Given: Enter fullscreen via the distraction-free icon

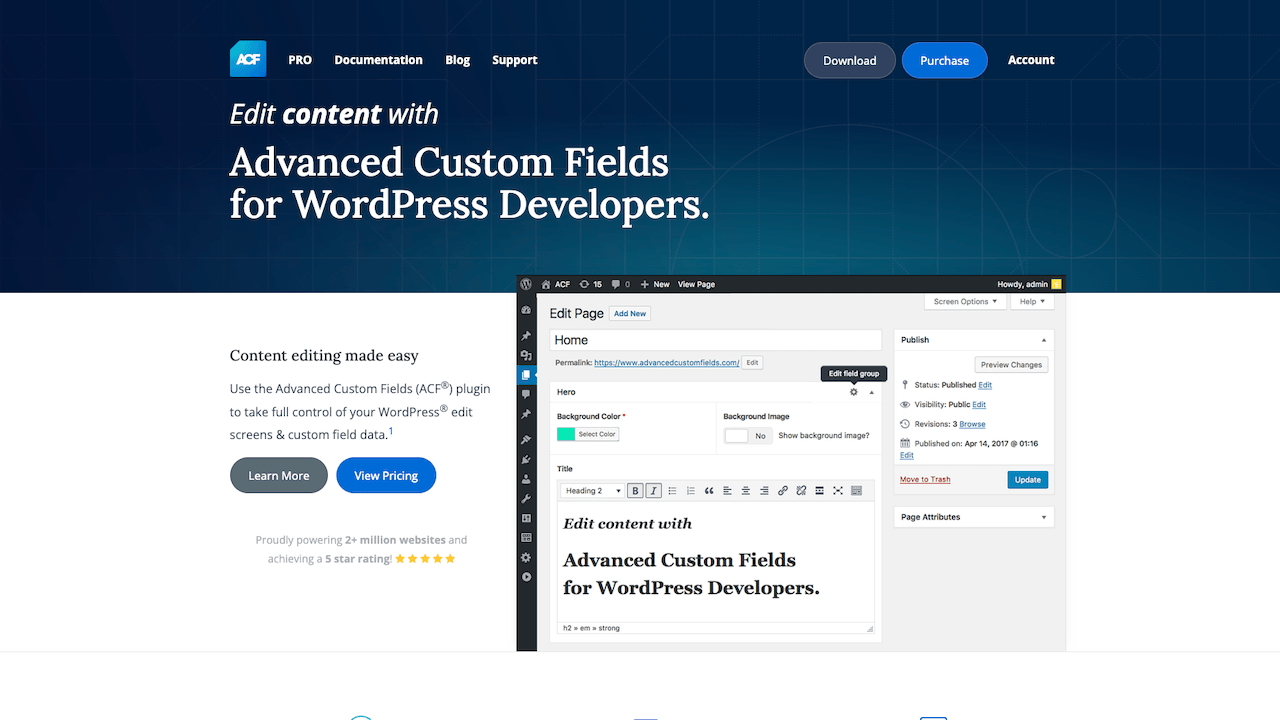Looking at the screenshot, I should pyautogui.click(x=838, y=491).
